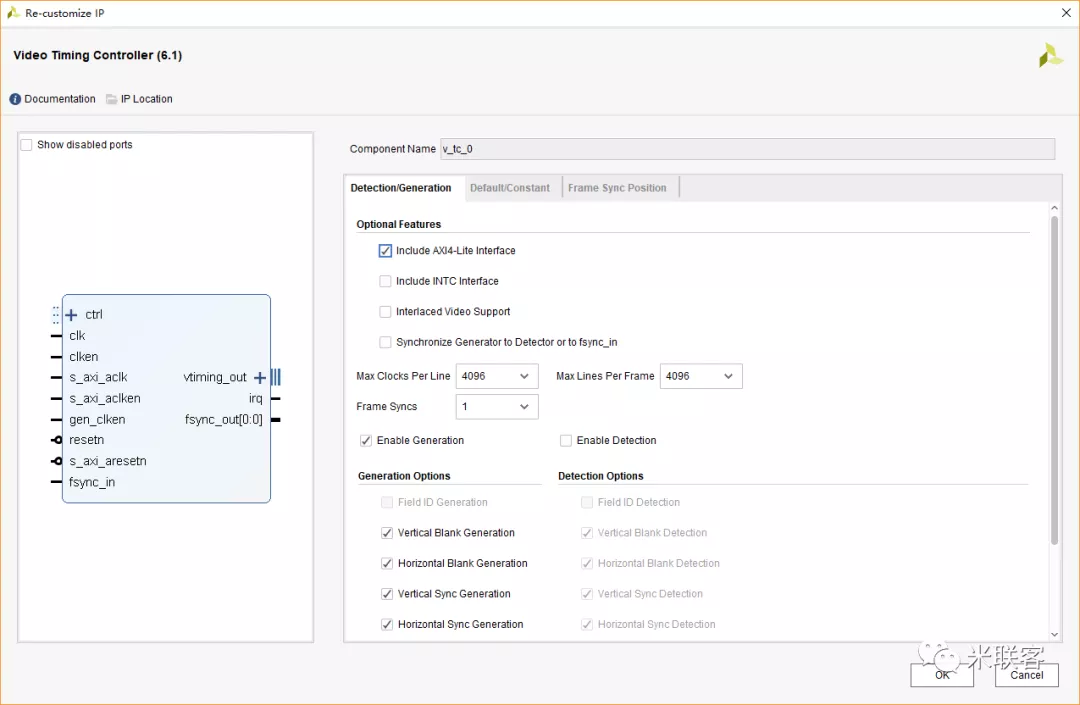Click the scrollbar up arrow
Image resolution: width=1080 pixels, height=705 pixels.
tap(1055, 208)
